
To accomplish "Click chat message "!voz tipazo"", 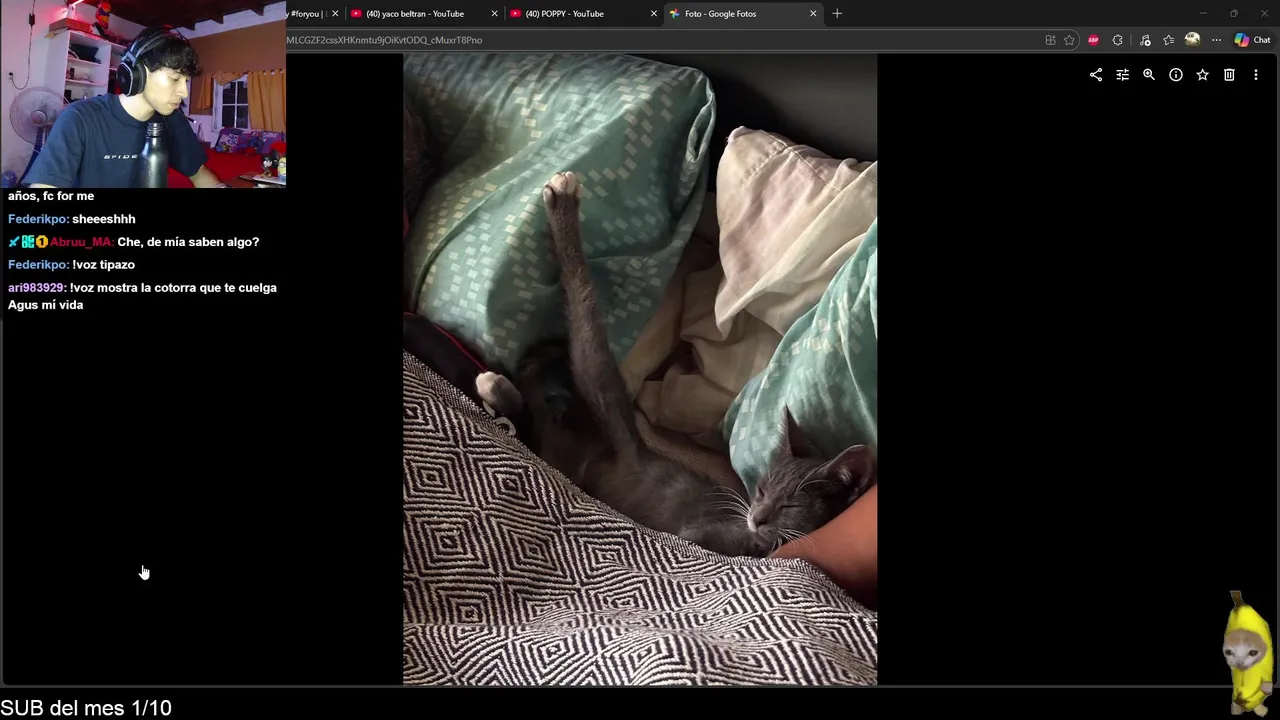I will click(103, 265).
